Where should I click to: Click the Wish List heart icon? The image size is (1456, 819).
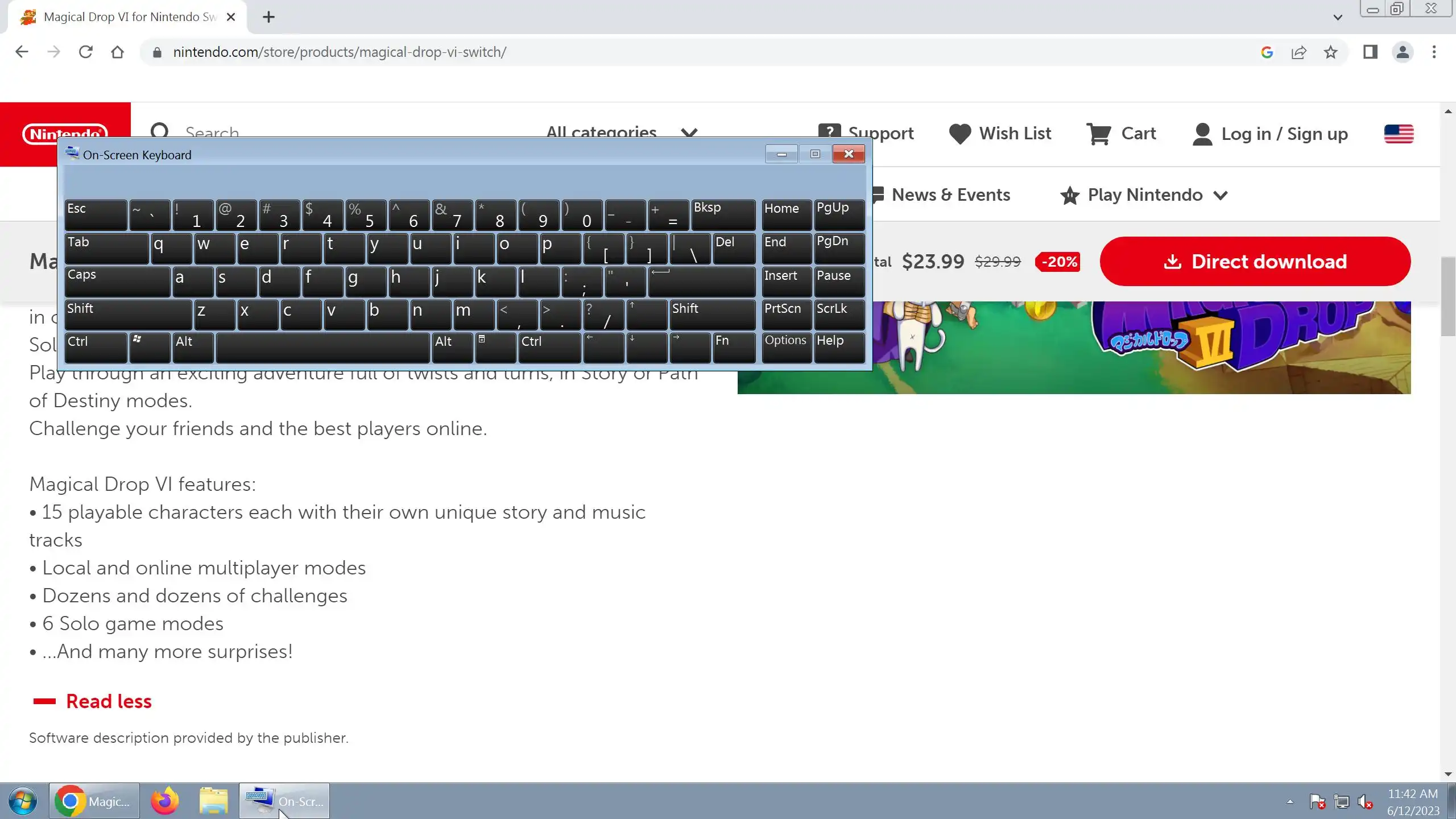point(960,134)
